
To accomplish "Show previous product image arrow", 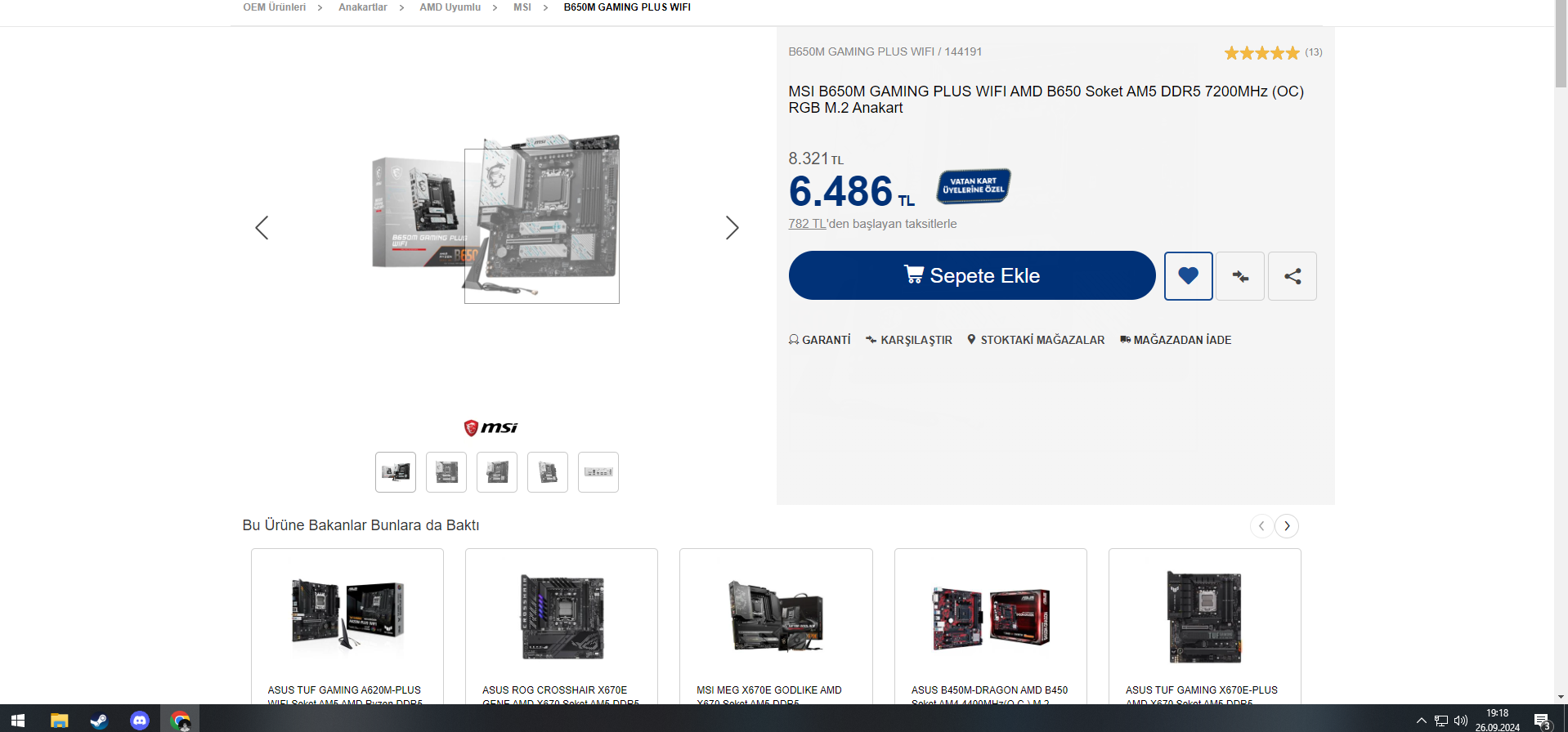I will click(262, 227).
